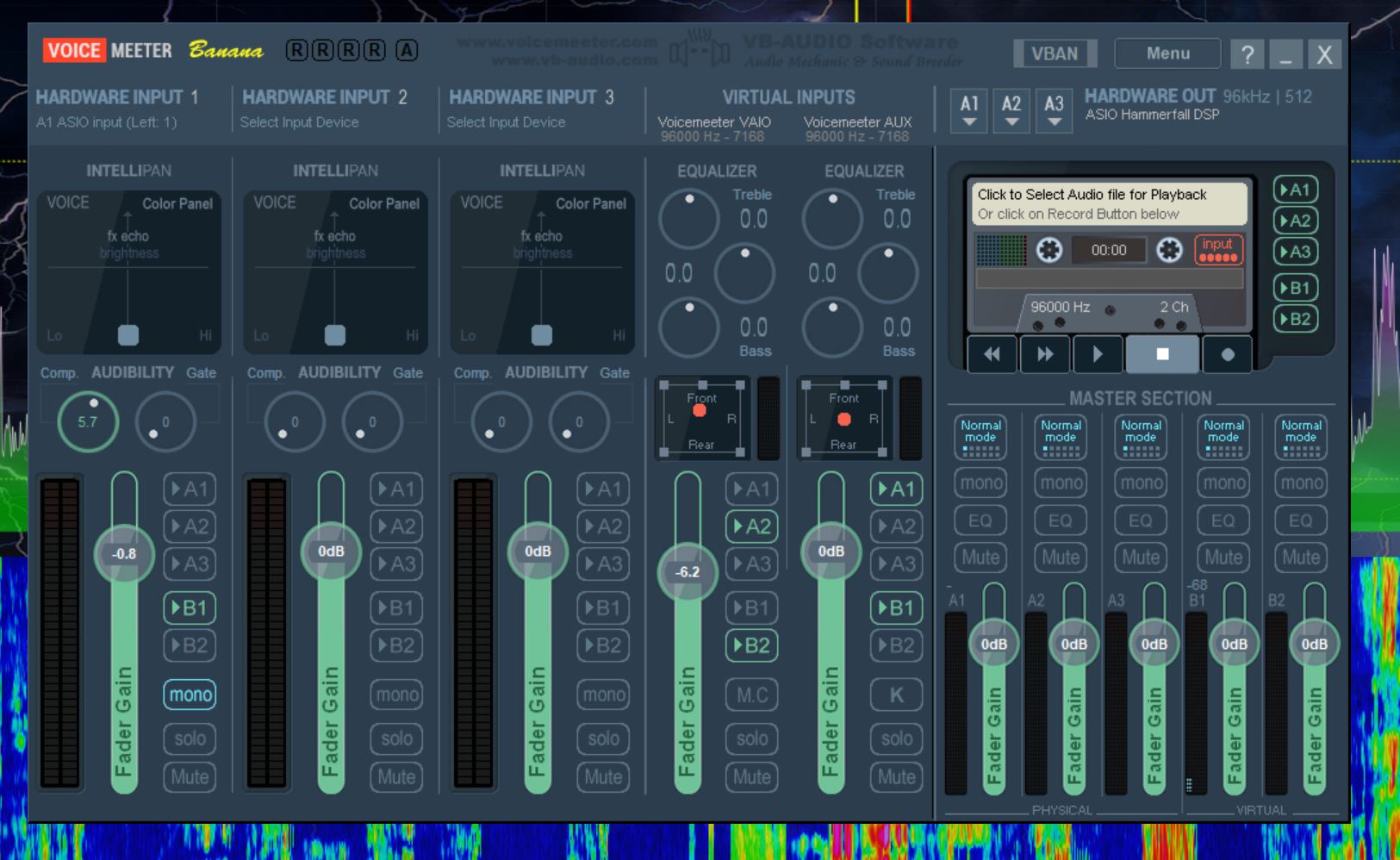The height and width of the screenshot is (860, 1400).
Task: Change Normal mode on master bus B2
Action: coord(1301,437)
